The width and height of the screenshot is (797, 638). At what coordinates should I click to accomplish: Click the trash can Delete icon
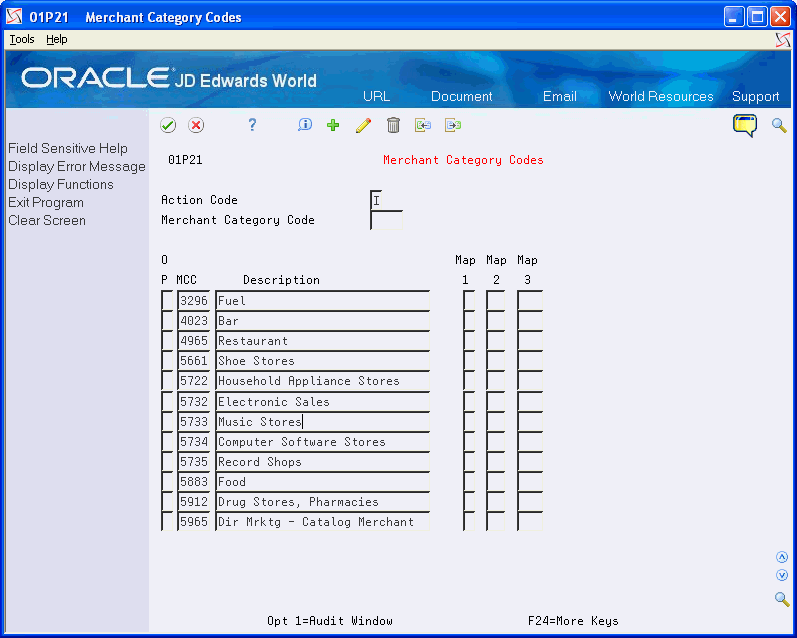[393, 125]
